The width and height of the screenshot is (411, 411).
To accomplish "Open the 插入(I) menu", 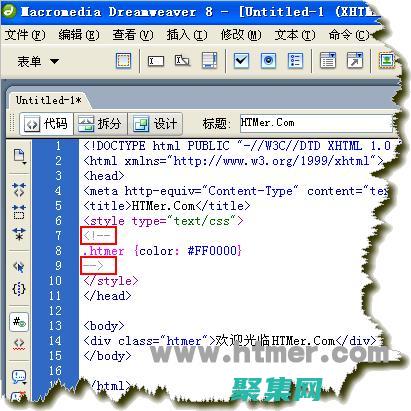I will click(x=187, y=35).
